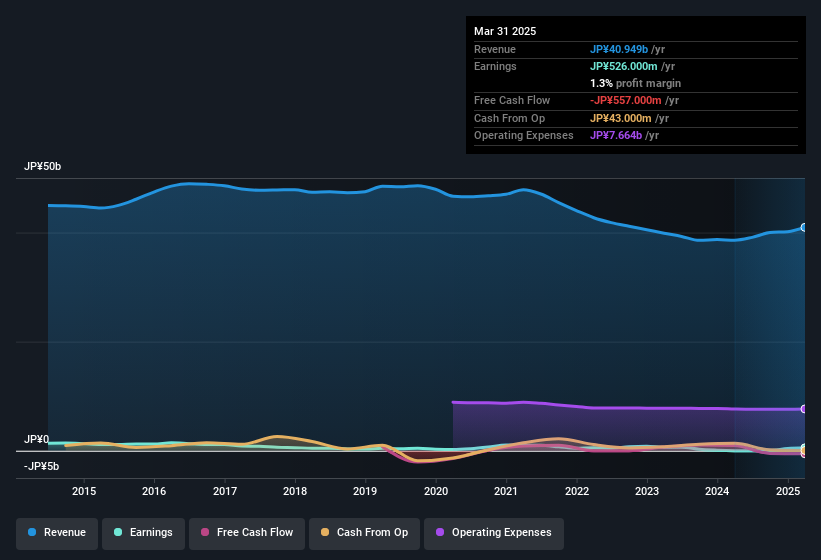Screen dimensions: 821x560
Task: Click the 1.3% profit margin text
Action: 635,83
